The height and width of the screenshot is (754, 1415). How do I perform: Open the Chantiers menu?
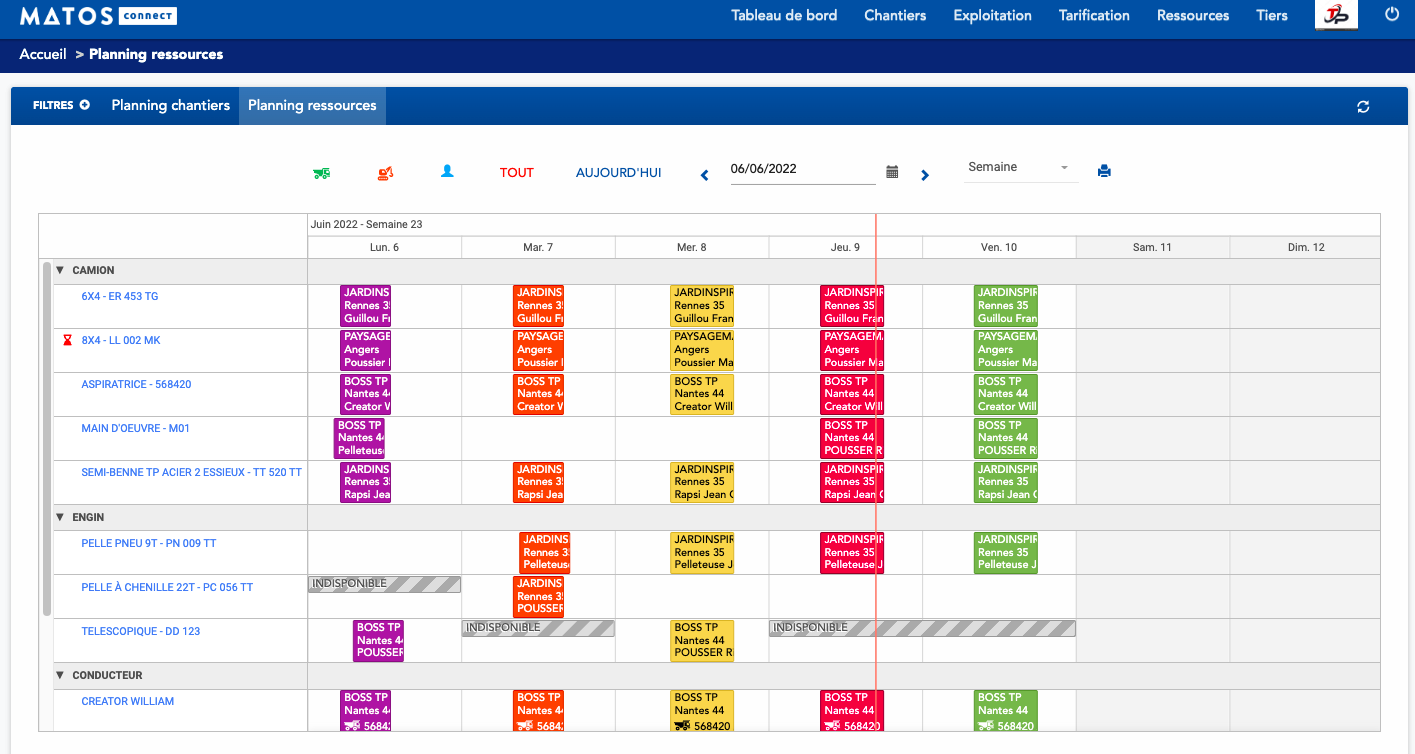[x=895, y=15]
